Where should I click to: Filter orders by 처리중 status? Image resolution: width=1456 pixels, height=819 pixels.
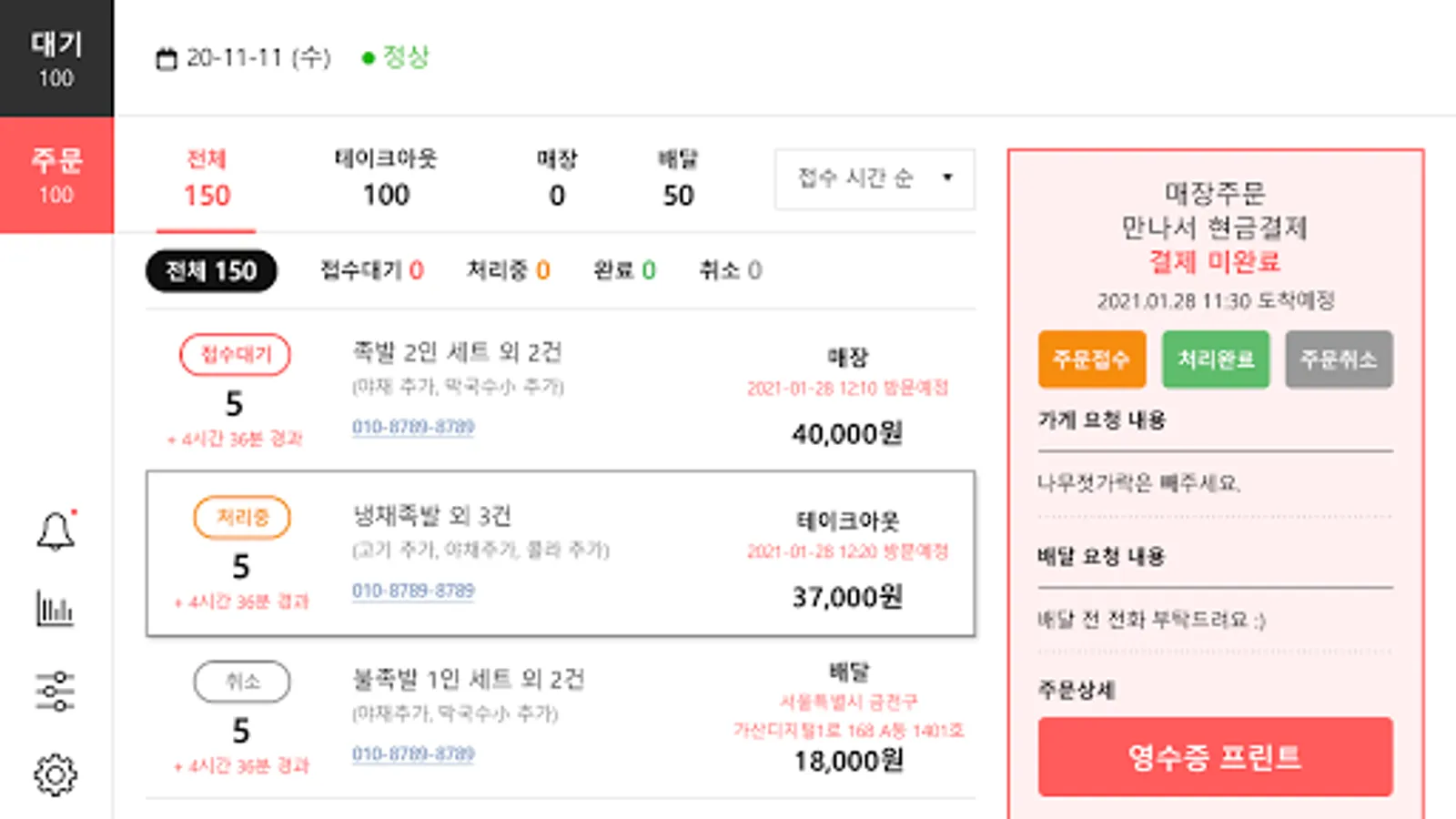coord(508,270)
